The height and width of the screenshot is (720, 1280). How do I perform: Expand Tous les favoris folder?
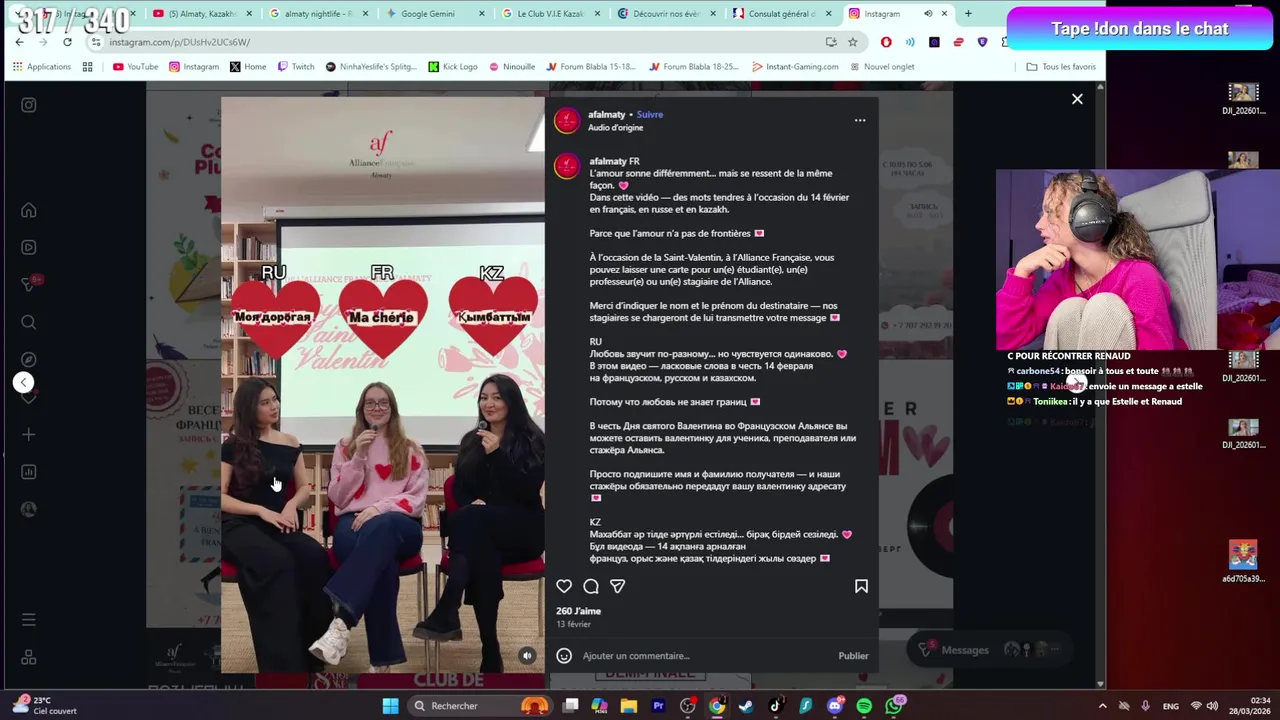pyautogui.click(x=1061, y=67)
